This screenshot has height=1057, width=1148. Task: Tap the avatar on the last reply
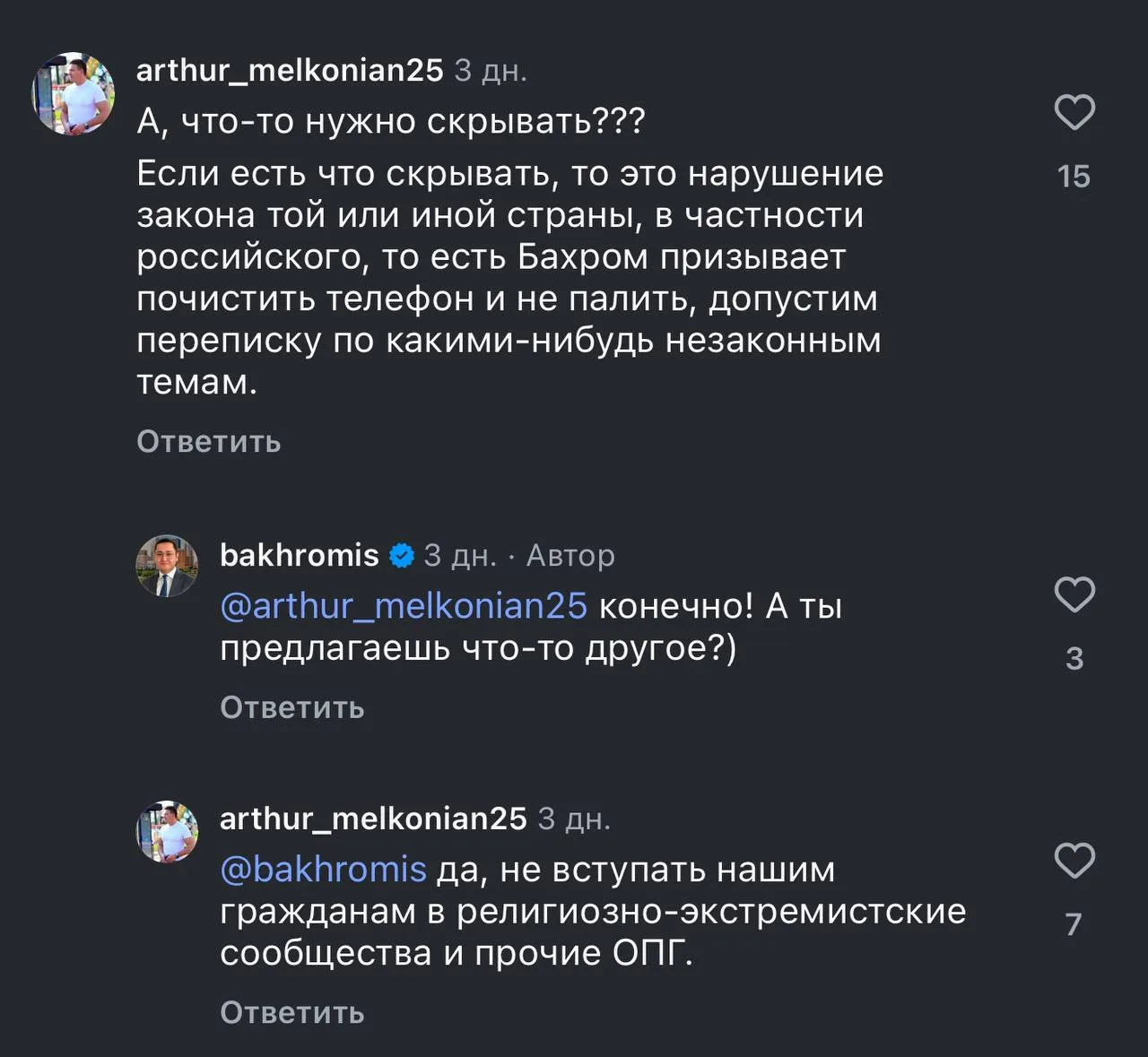(x=167, y=832)
